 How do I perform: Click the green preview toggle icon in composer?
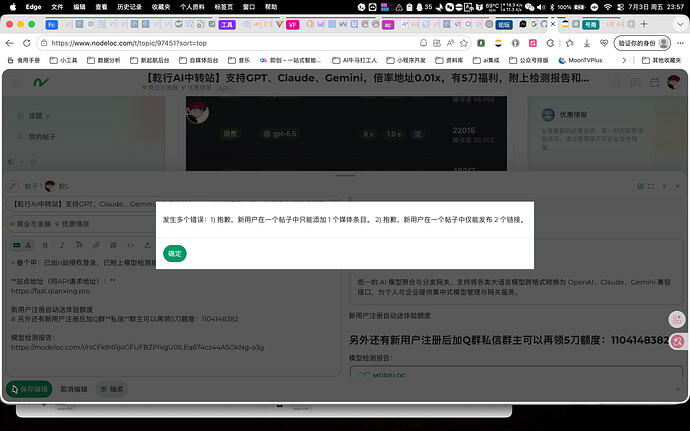point(640,187)
